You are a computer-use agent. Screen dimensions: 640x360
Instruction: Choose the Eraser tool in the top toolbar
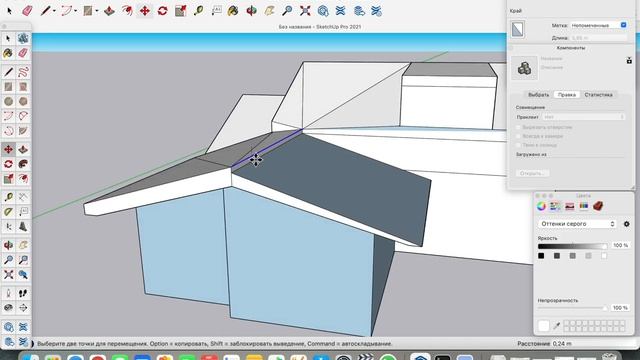(x=27, y=11)
